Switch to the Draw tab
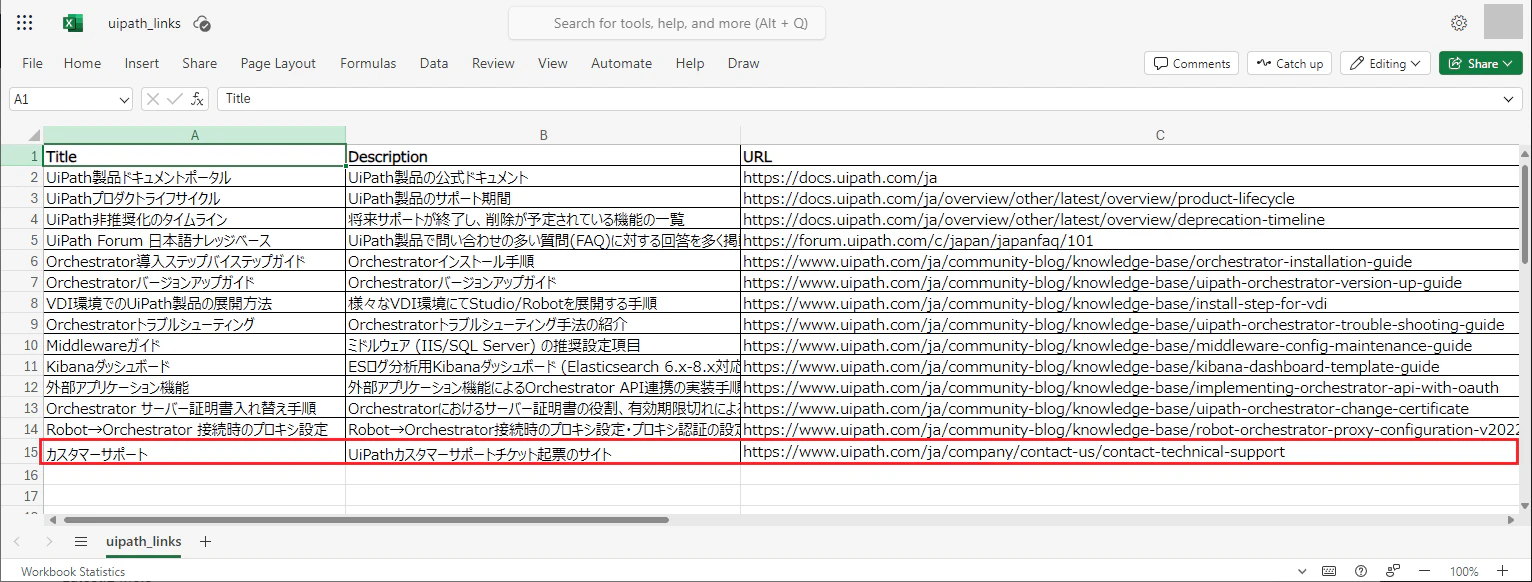1532x582 pixels. 743,63
